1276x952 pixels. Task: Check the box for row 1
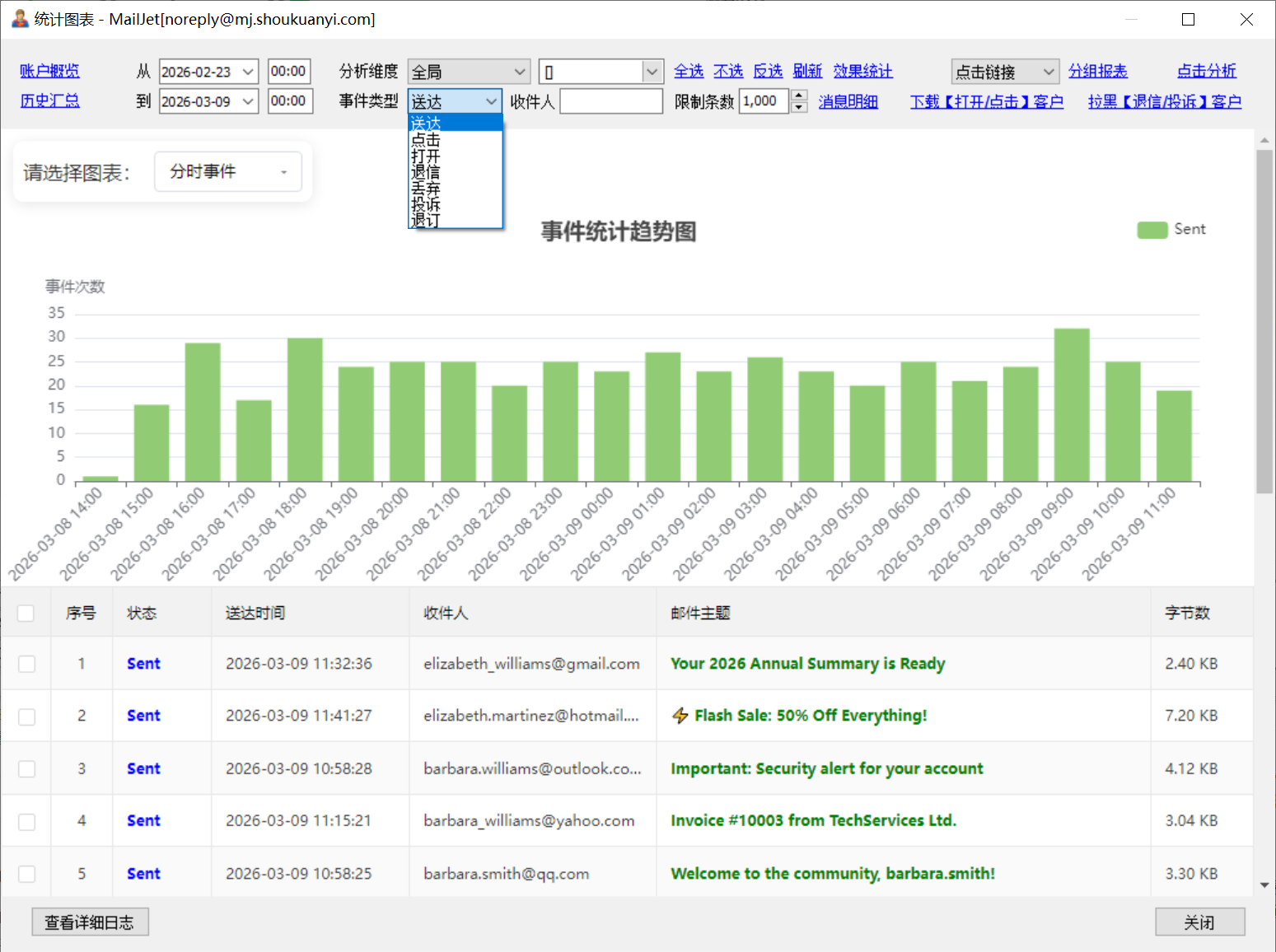(x=27, y=664)
